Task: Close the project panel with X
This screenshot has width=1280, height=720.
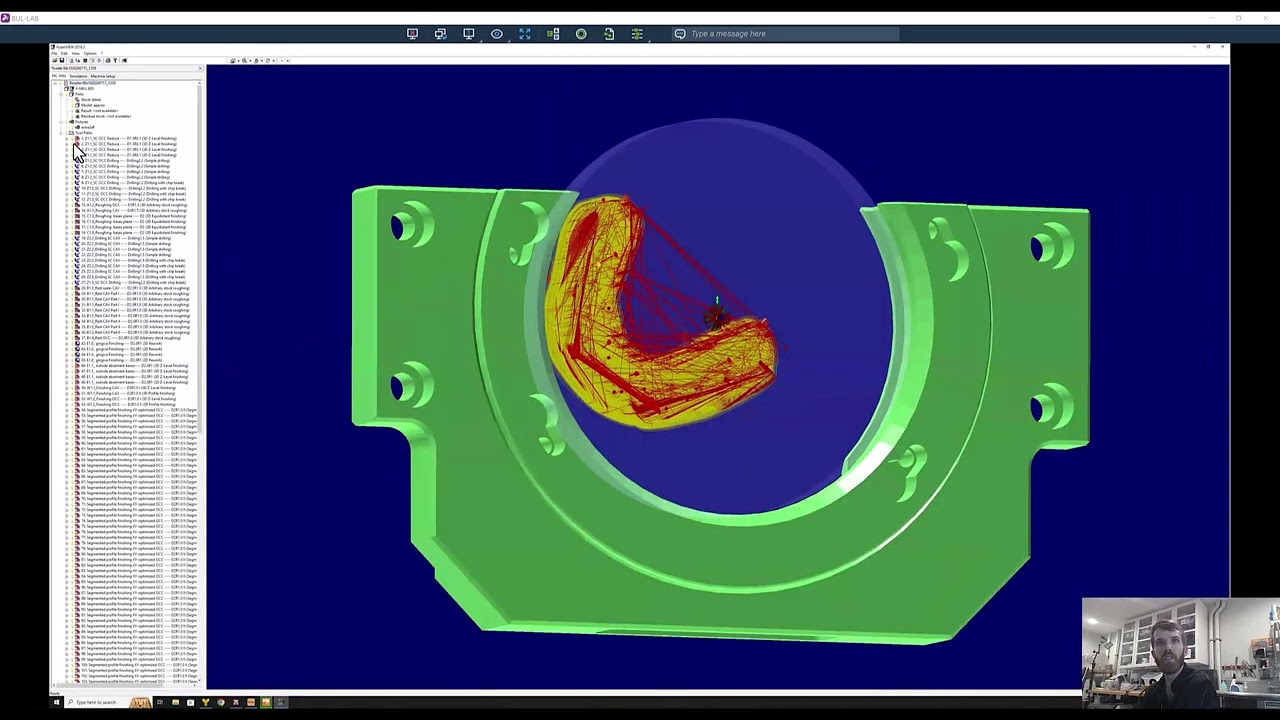Action: coord(200,68)
